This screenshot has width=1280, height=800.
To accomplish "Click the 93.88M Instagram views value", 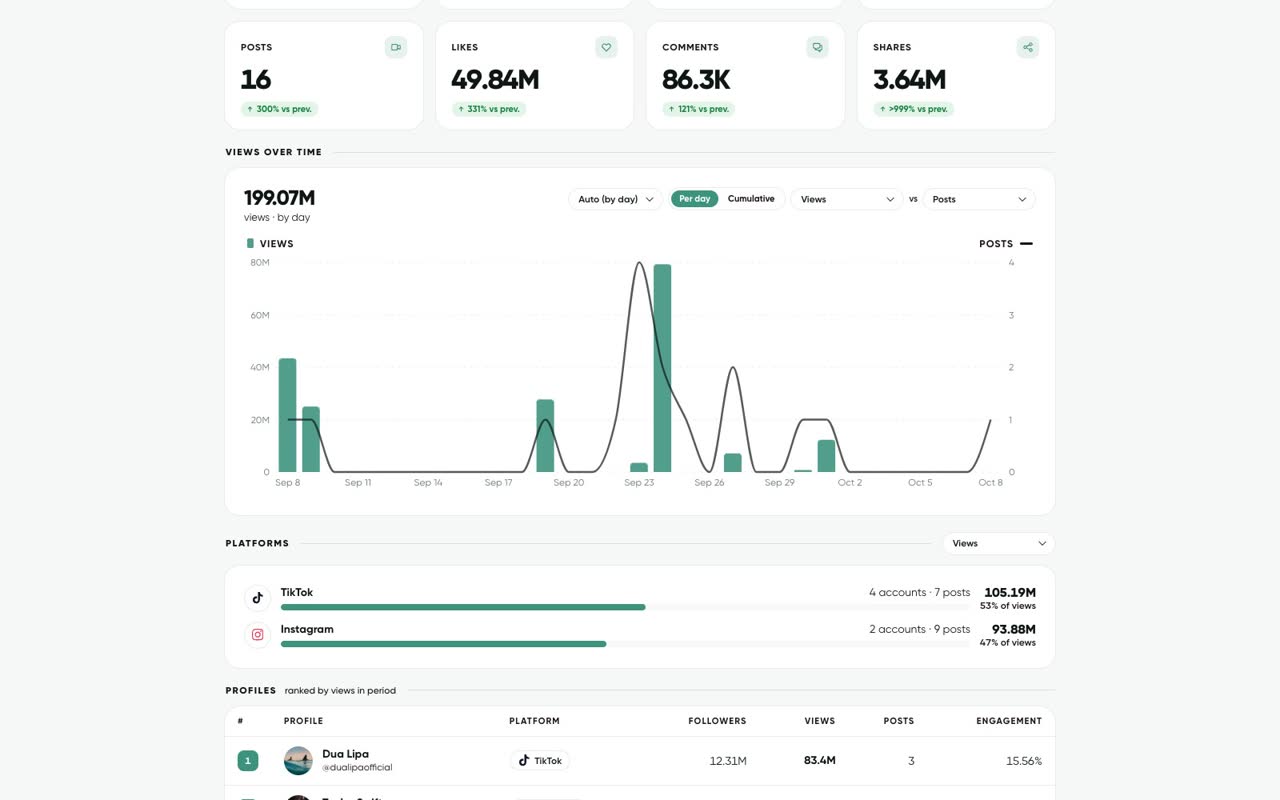I will point(1013,629).
